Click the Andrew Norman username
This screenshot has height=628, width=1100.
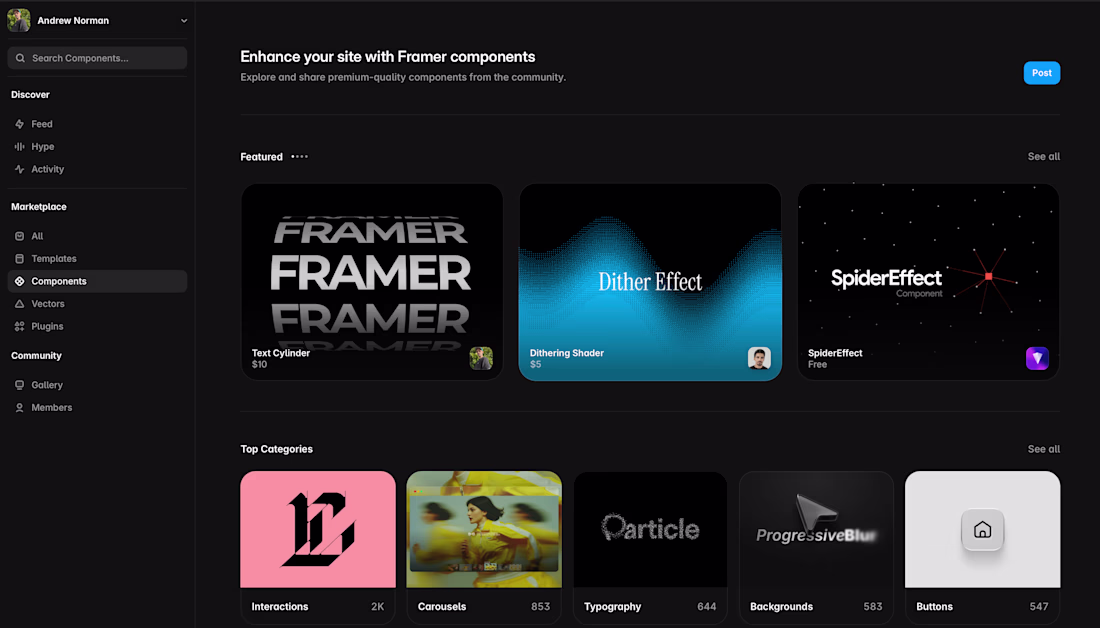click(73, 21)
